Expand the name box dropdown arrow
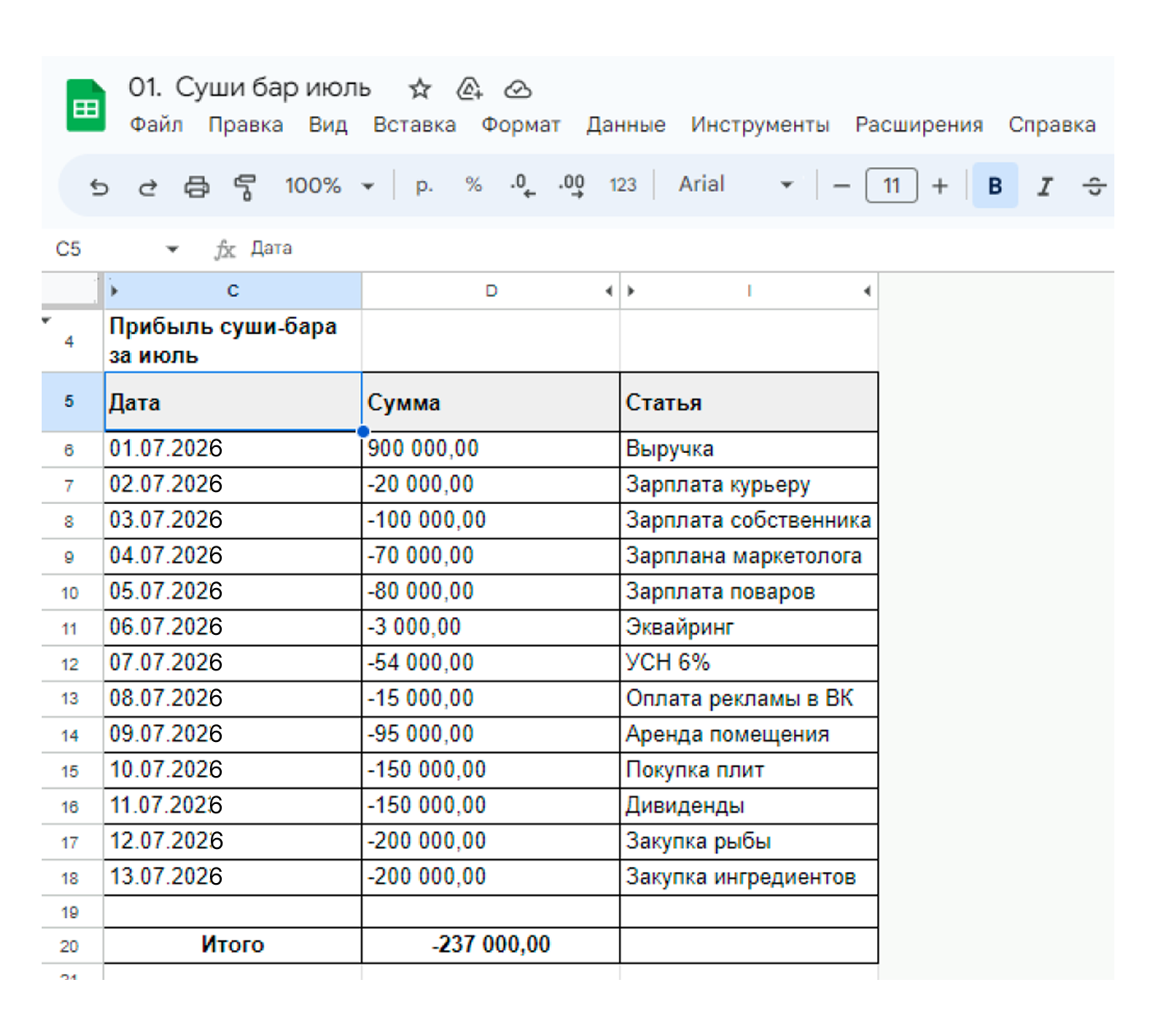The image size is (1156, 1036). tap(173, 249)
